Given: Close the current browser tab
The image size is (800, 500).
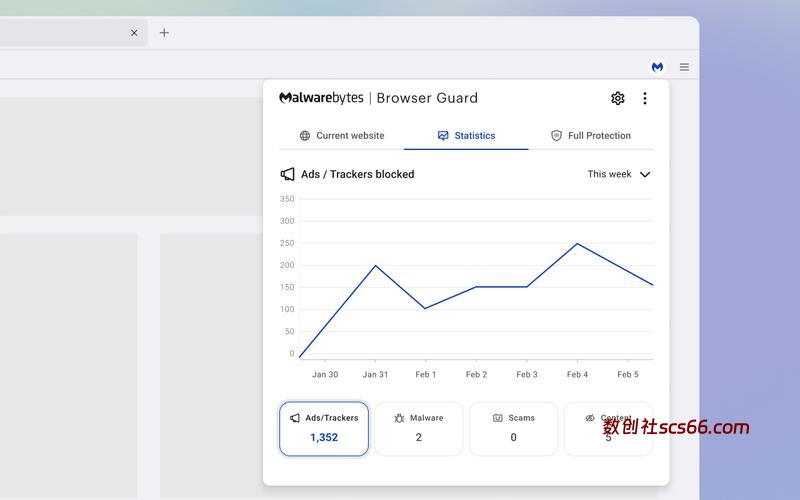Looking at the screenshot, I should tap(134, 33).
